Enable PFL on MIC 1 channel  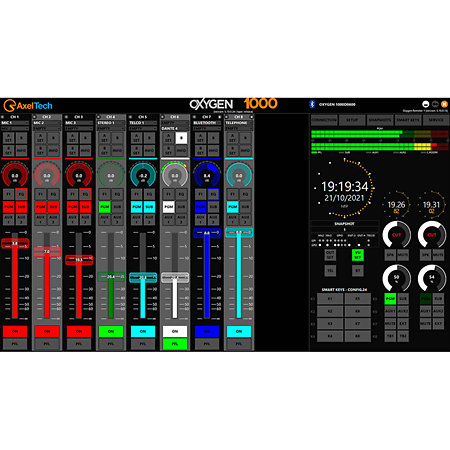15,344
